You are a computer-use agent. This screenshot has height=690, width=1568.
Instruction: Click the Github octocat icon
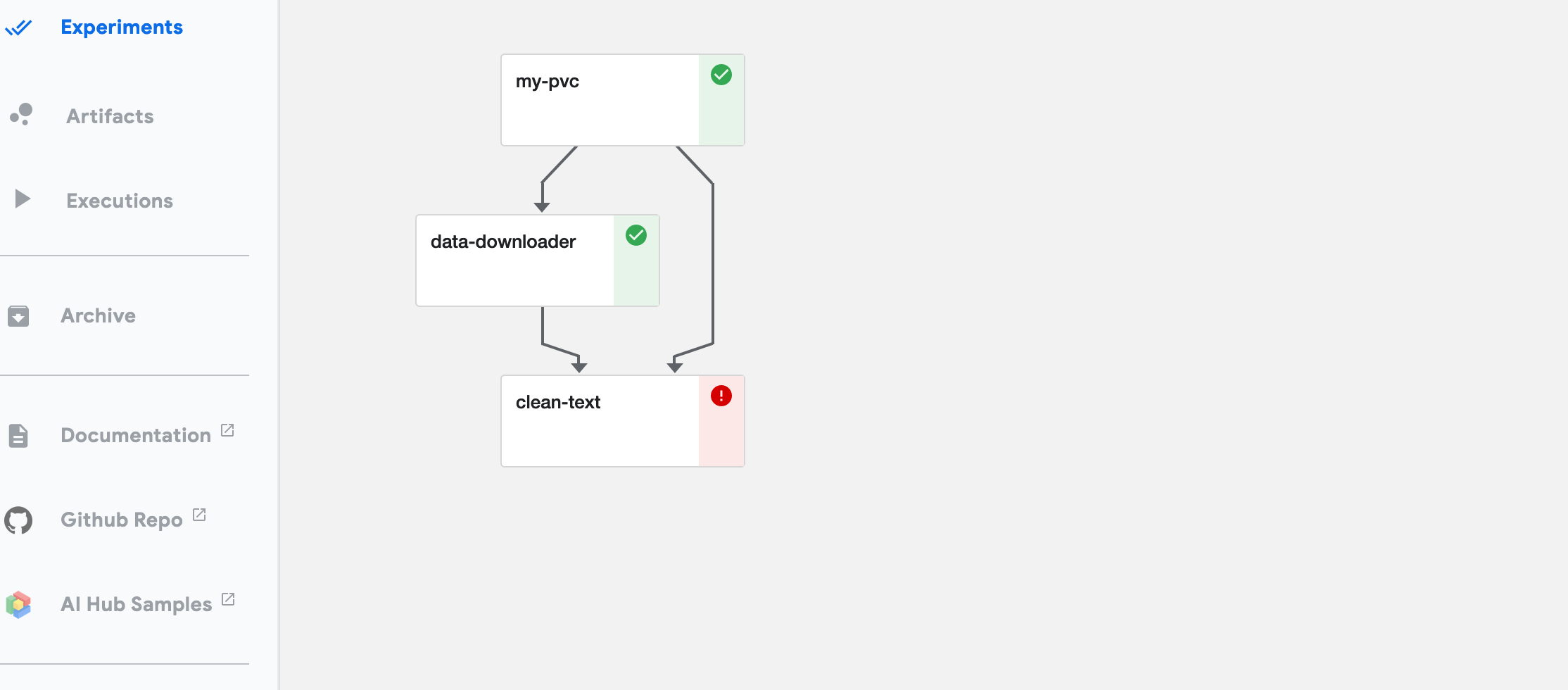click(19, 520)
